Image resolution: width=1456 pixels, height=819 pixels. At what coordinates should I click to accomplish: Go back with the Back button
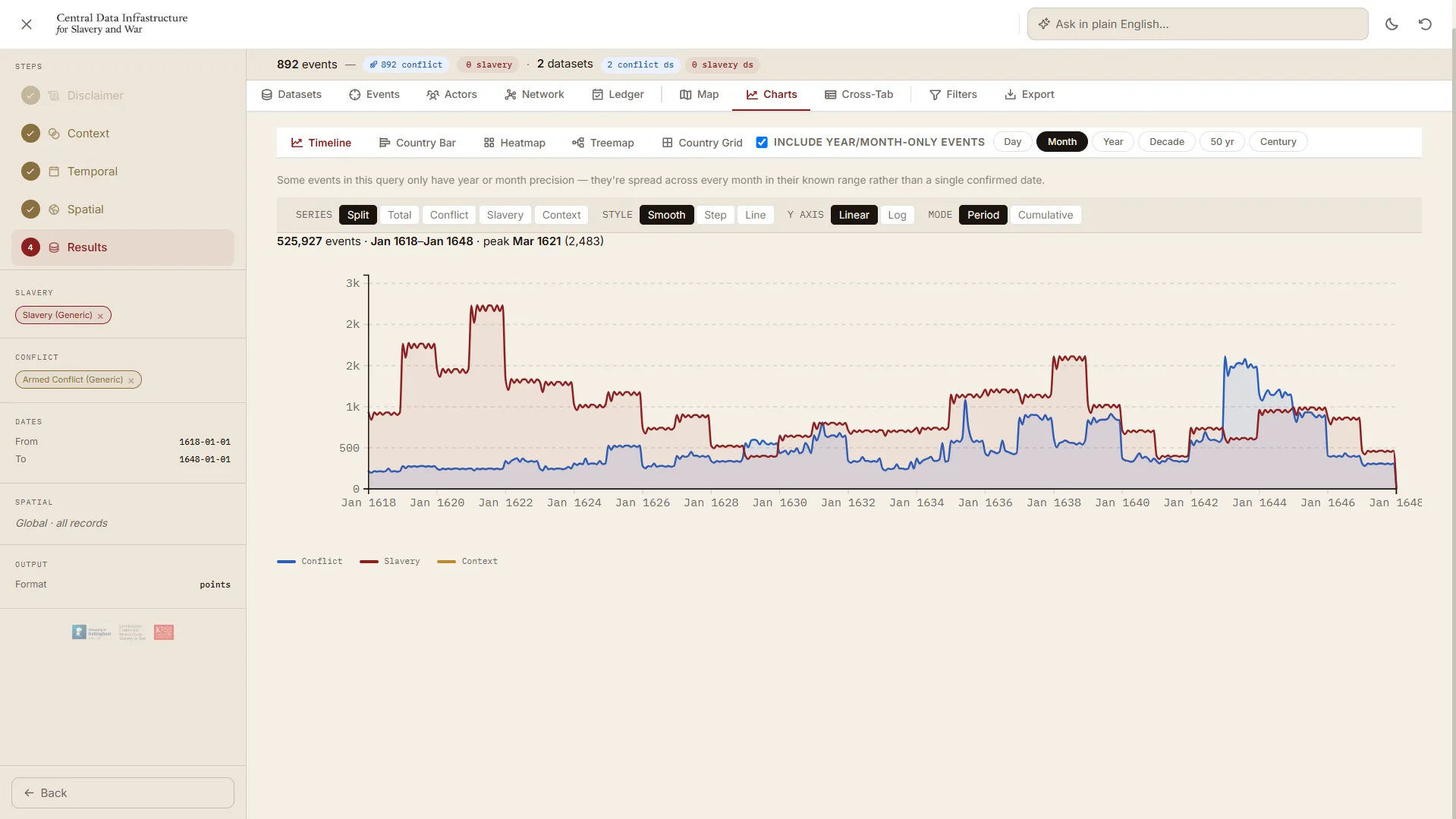click(123, 793)
